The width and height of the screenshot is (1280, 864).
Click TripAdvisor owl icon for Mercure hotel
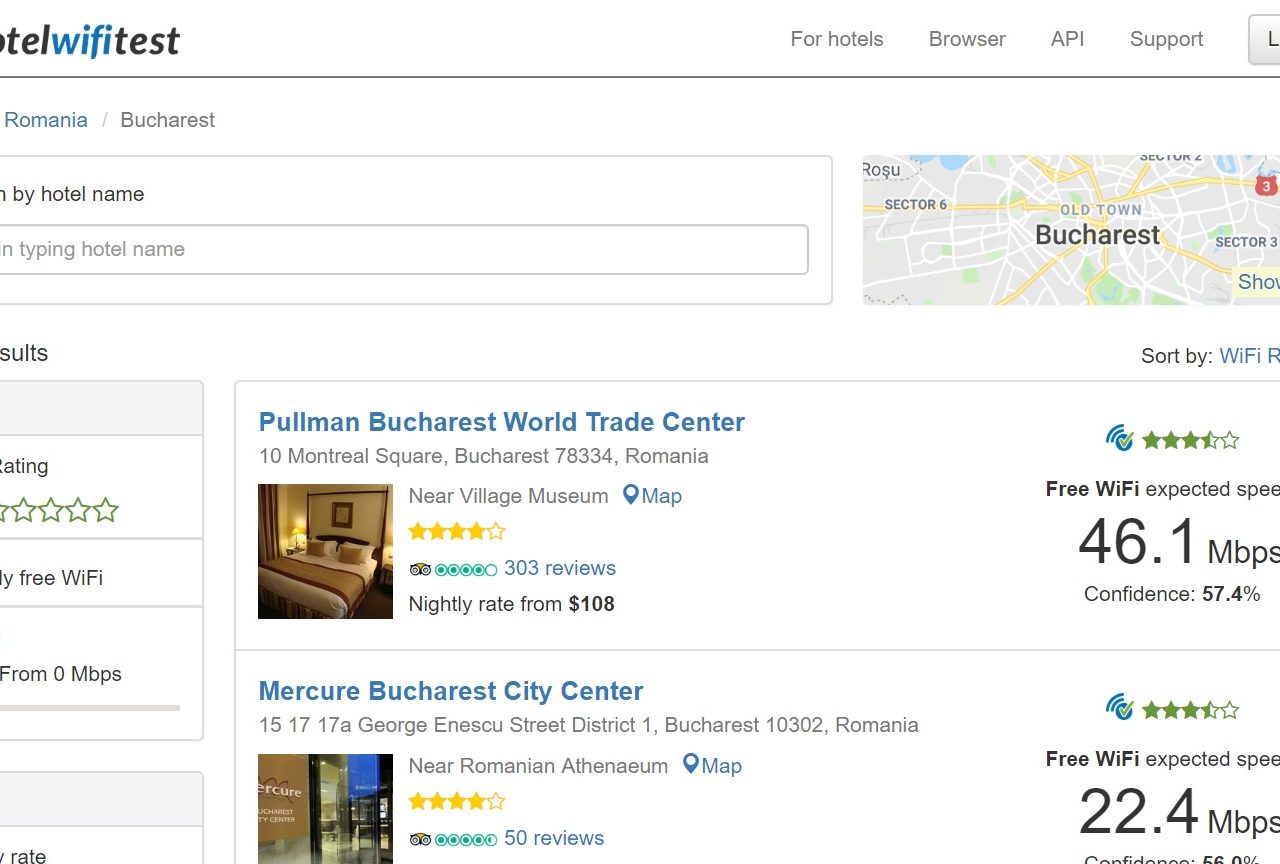420,839
